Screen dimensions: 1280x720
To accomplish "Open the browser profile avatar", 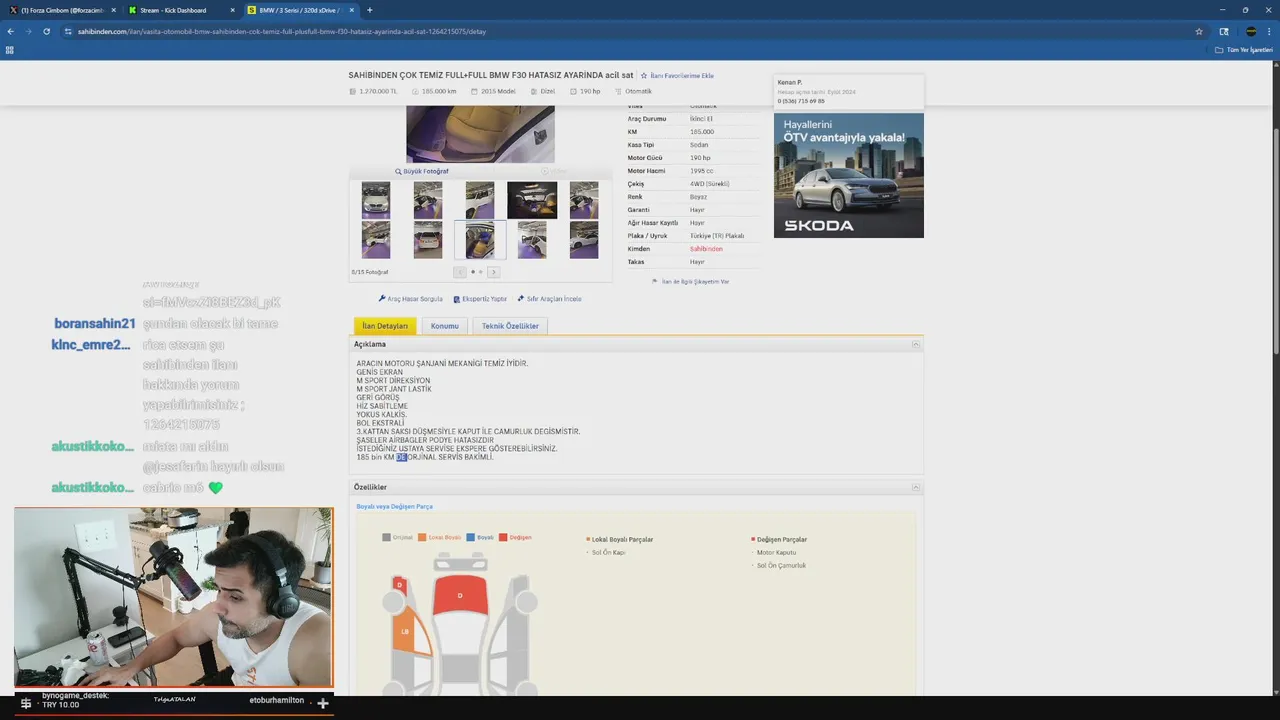I will tap(1251, 31).
